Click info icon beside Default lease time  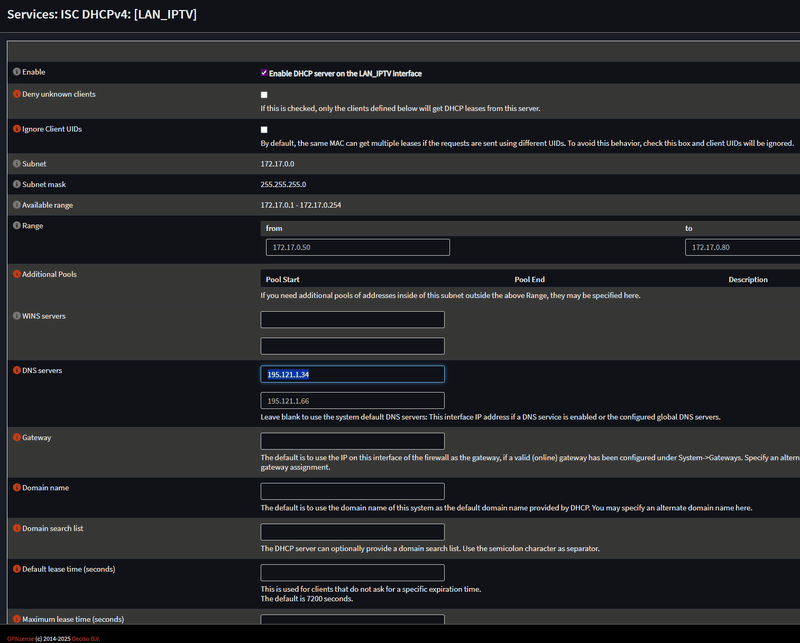click(16, 569)
